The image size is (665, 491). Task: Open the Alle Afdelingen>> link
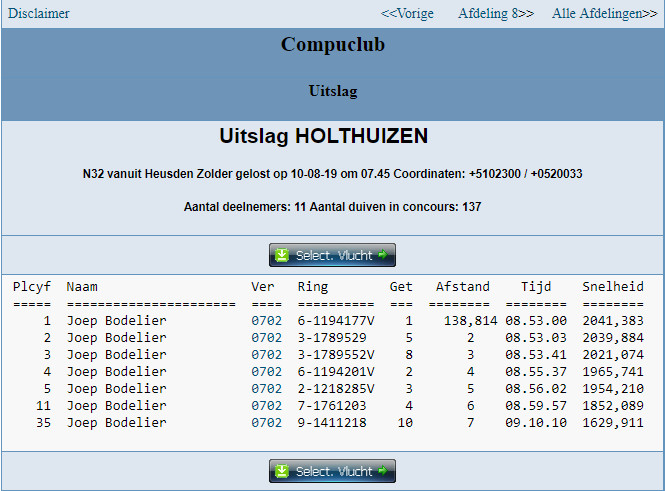tap(604, 14)
